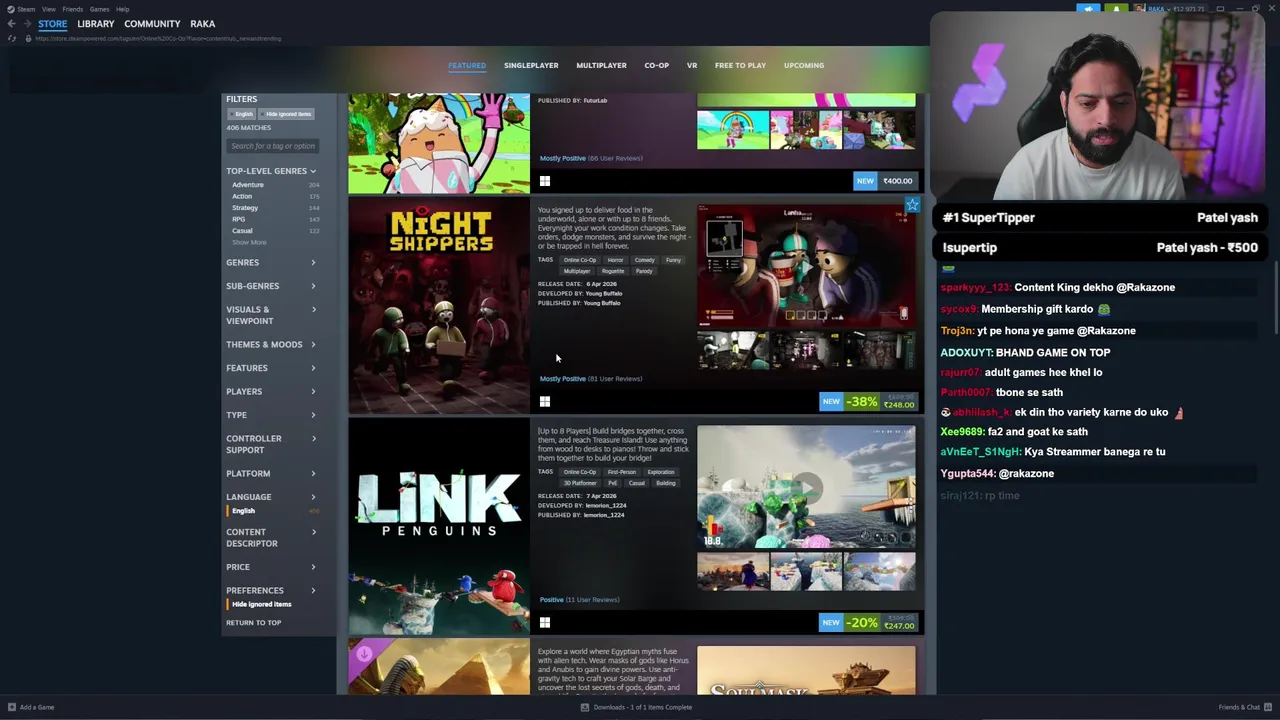Image resolution: width=1280 pixels, height=720 pixels.
Task: Click the Return to Top link
Action: (254, 623)
